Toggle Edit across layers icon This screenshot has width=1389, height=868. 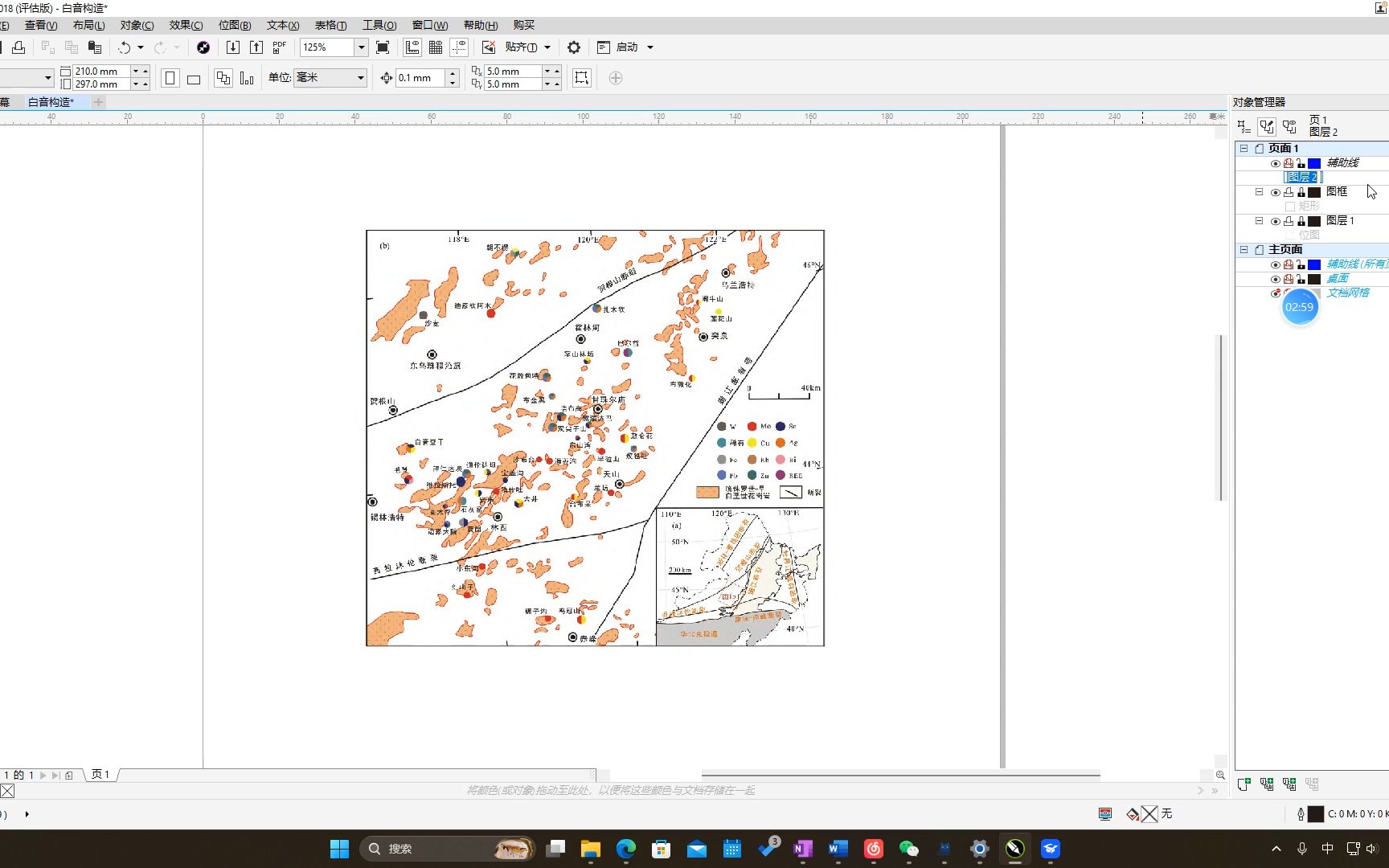(1267, 127)
